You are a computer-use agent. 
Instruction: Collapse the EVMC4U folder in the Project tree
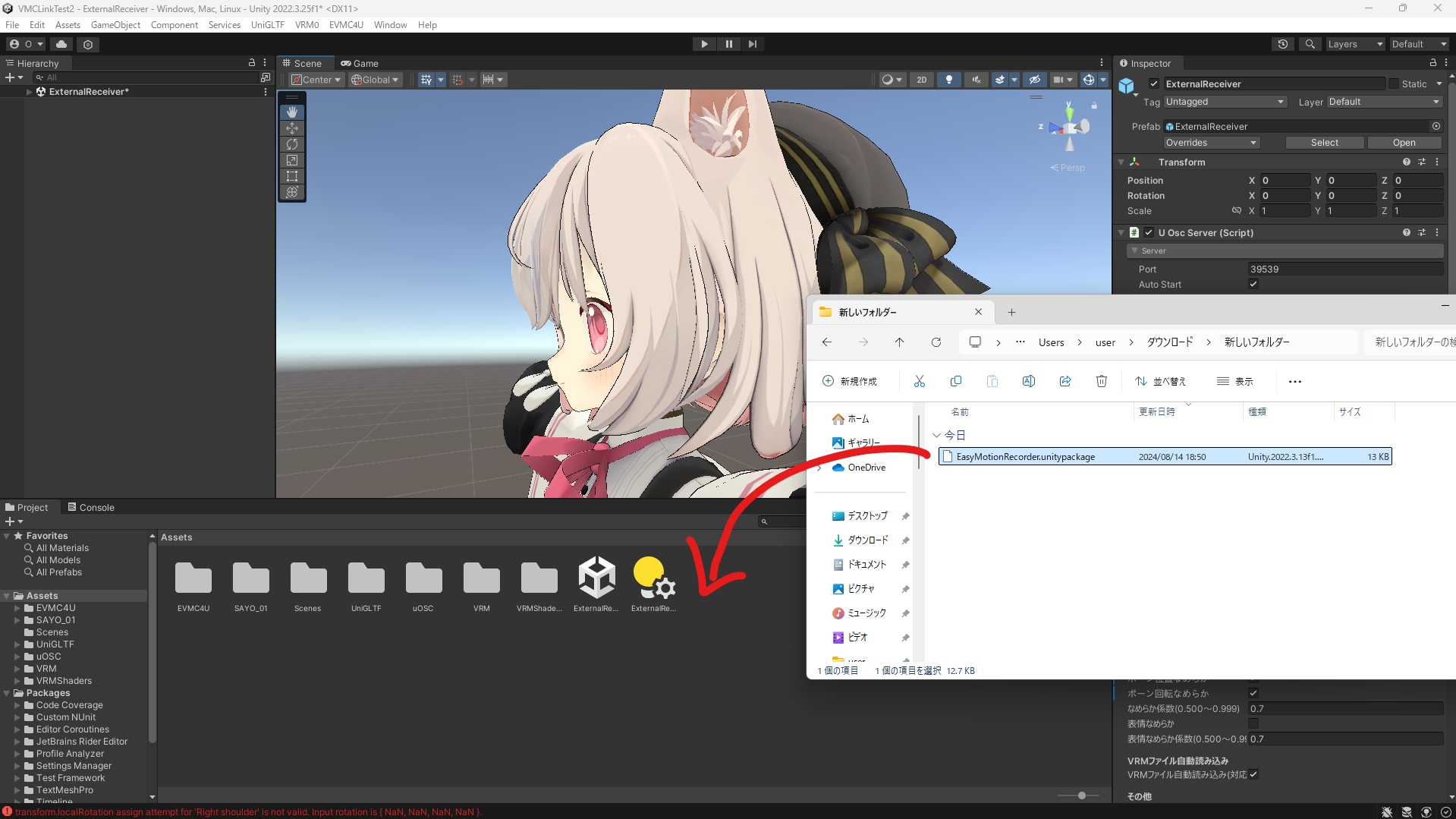(x=18, y=607)
